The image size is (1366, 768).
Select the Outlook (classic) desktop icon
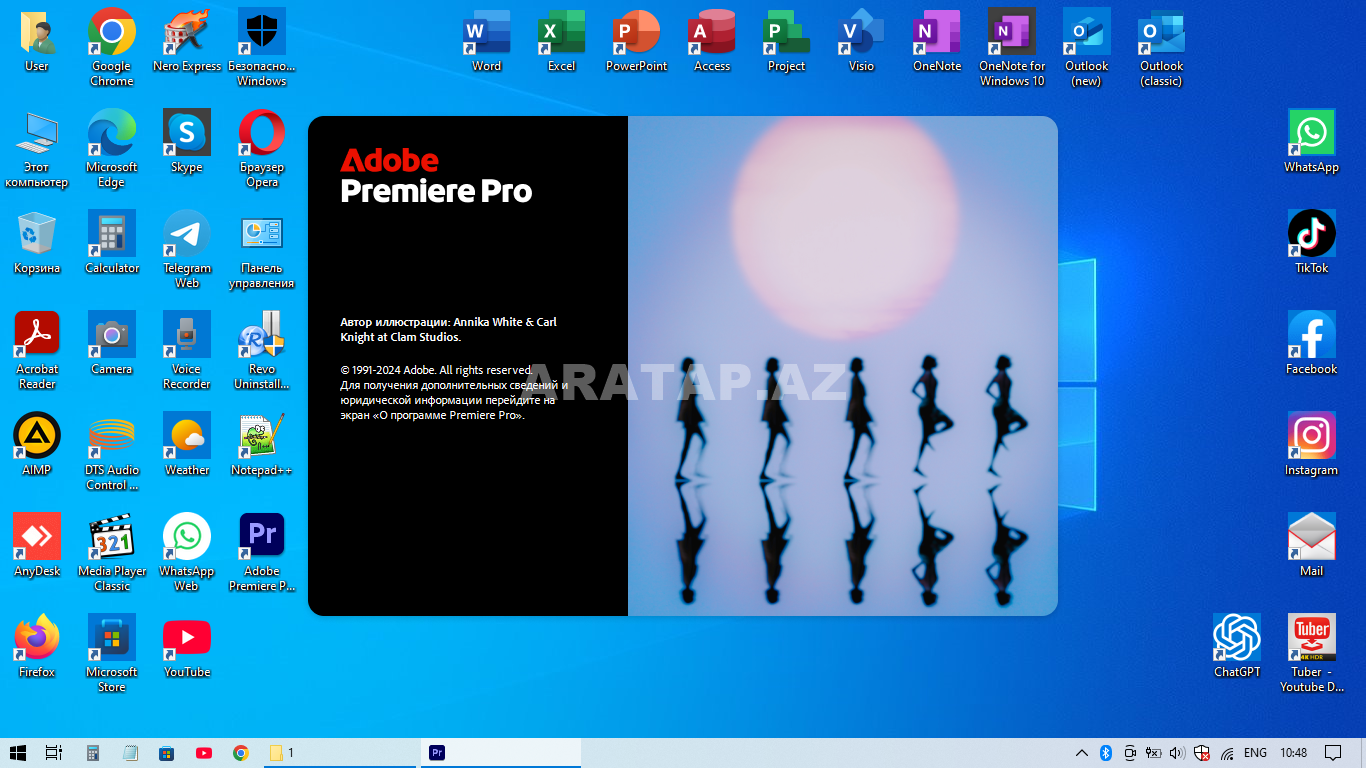click(1162, 47)
